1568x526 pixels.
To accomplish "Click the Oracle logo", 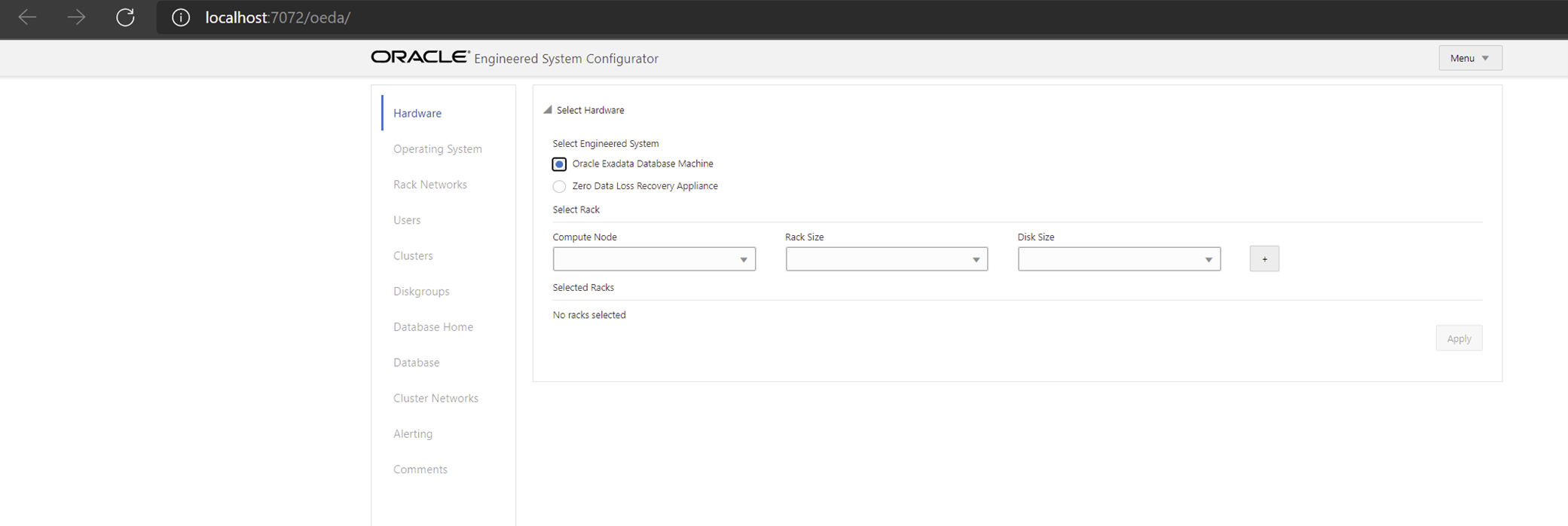I will coord(420,57).
